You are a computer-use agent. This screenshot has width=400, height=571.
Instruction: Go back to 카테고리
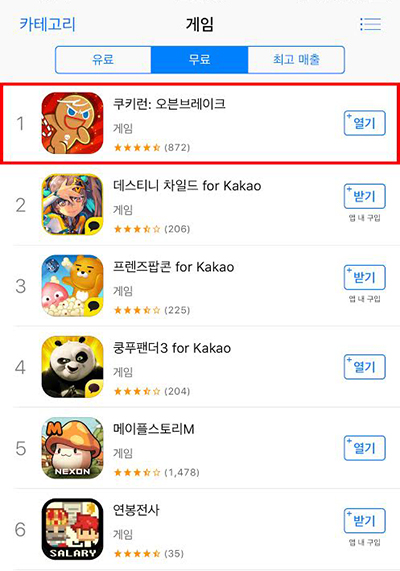point(47,24)
